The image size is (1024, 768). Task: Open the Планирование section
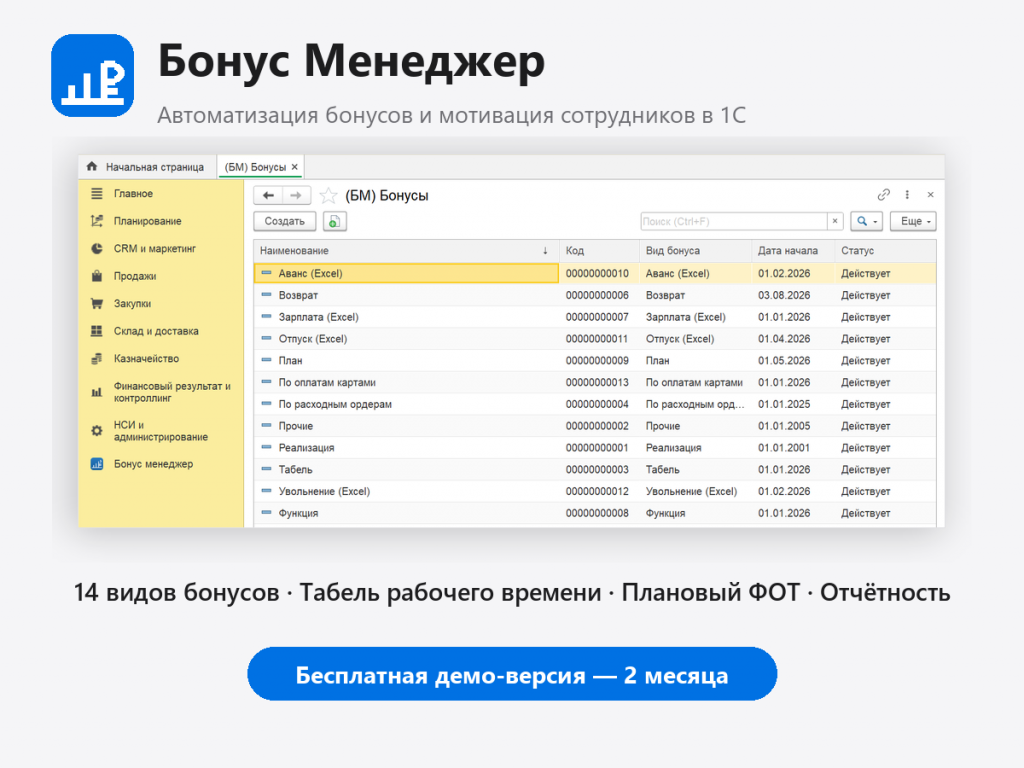148,221
